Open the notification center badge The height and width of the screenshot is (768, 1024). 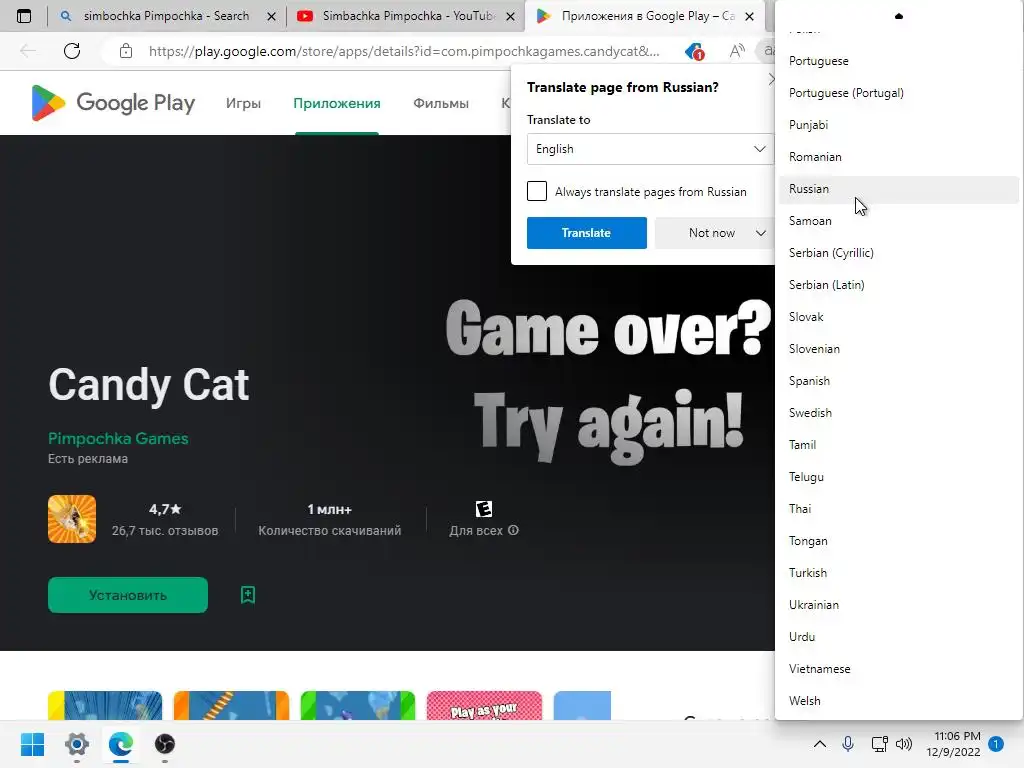pyautogui.click(x=996, y=744)
